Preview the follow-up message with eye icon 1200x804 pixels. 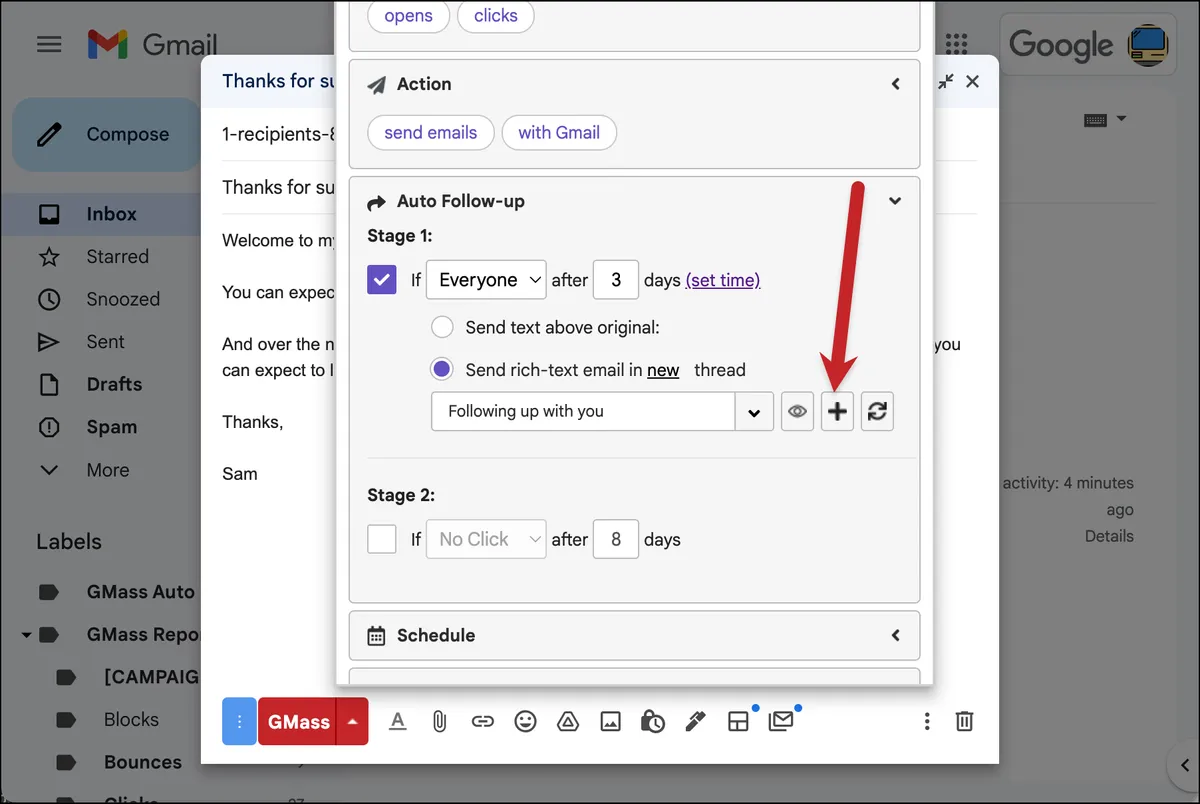point(797,411)
